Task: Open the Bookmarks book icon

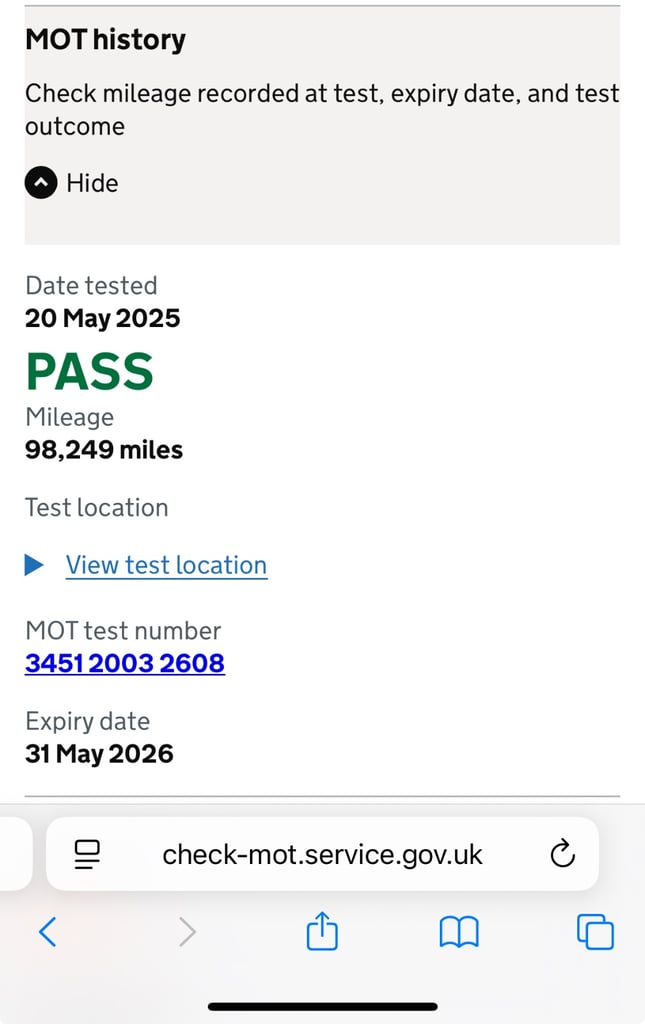Action: [x=459, y=932]
